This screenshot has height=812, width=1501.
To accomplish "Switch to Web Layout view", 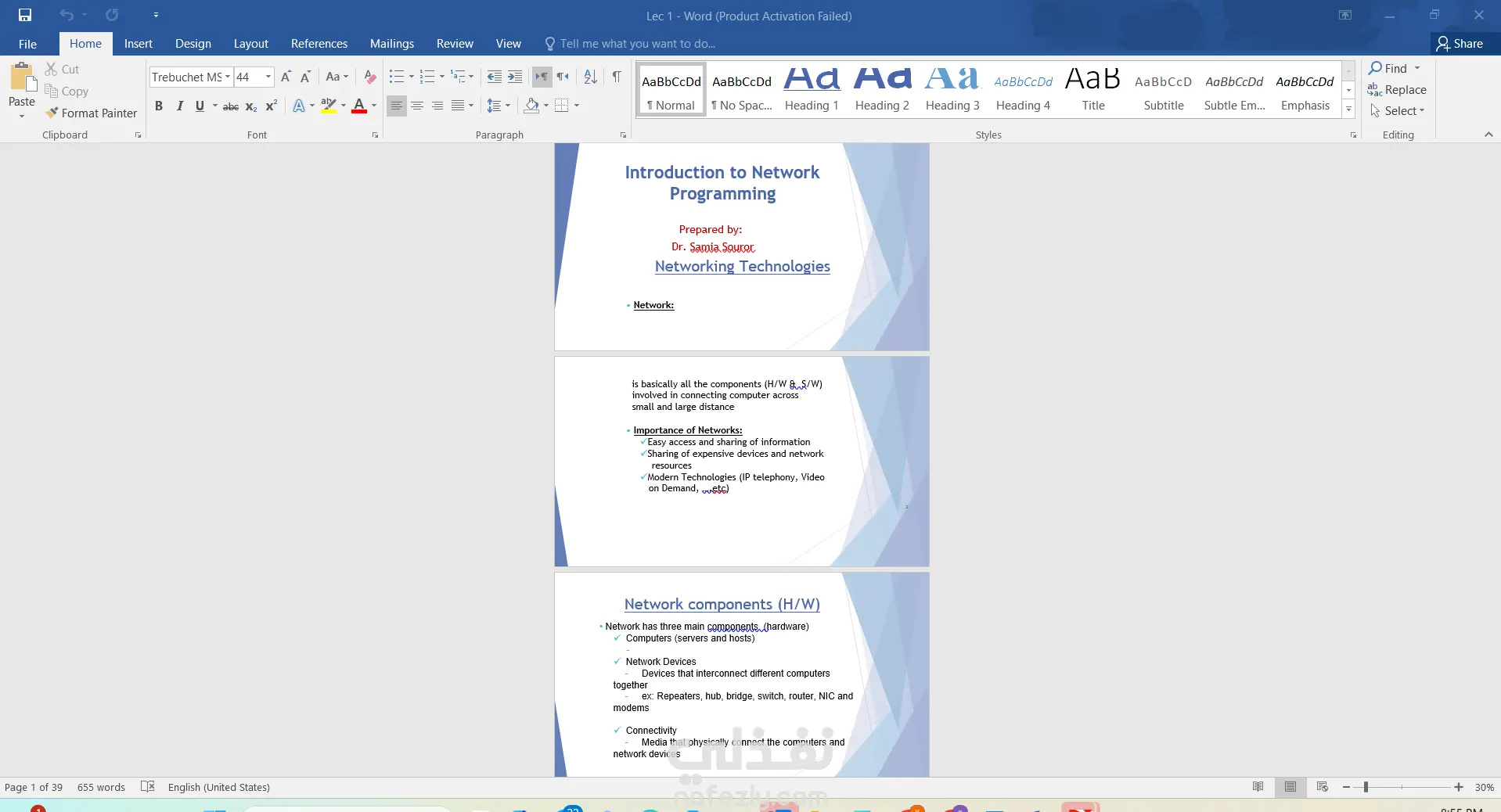I will (1323, 787).
